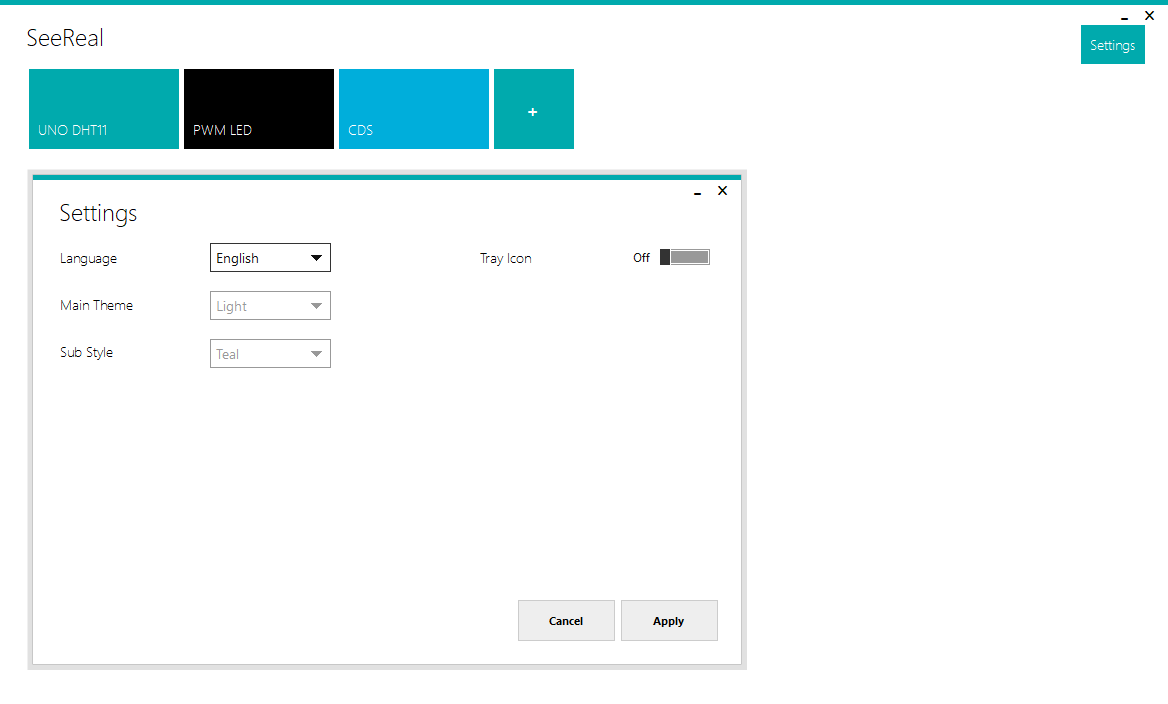Click the Apply button
Screen dimensions: 1168x704
click(669, 621)
